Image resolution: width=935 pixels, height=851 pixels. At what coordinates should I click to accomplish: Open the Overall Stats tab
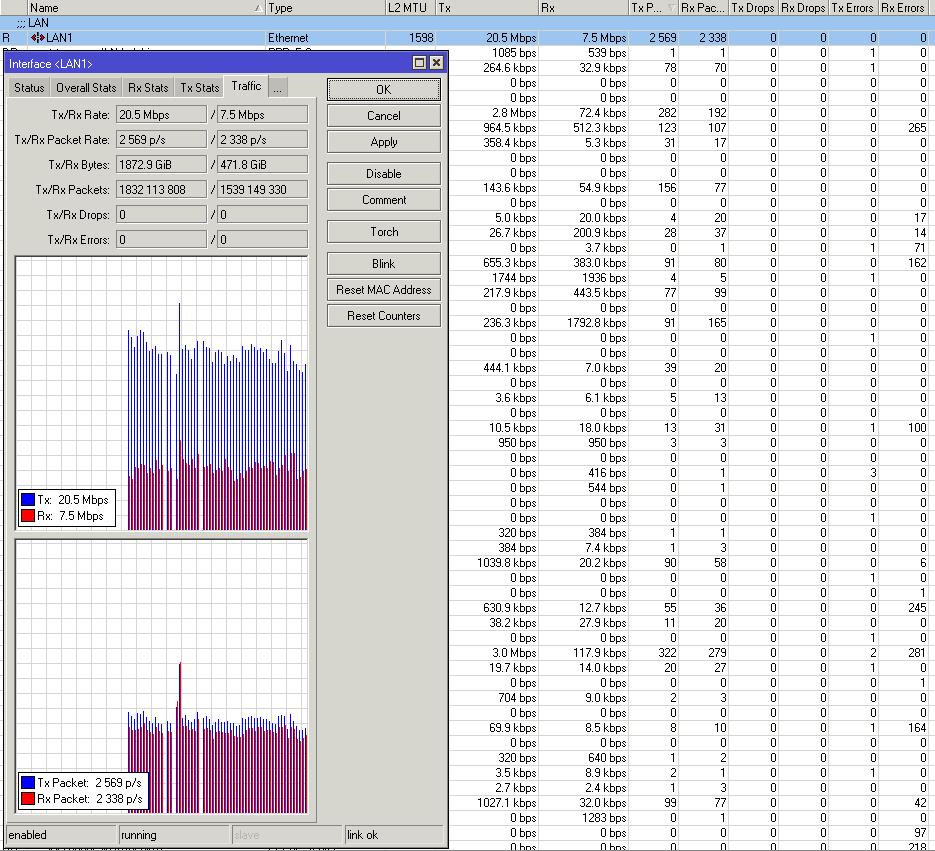click(x=86, y=88)
